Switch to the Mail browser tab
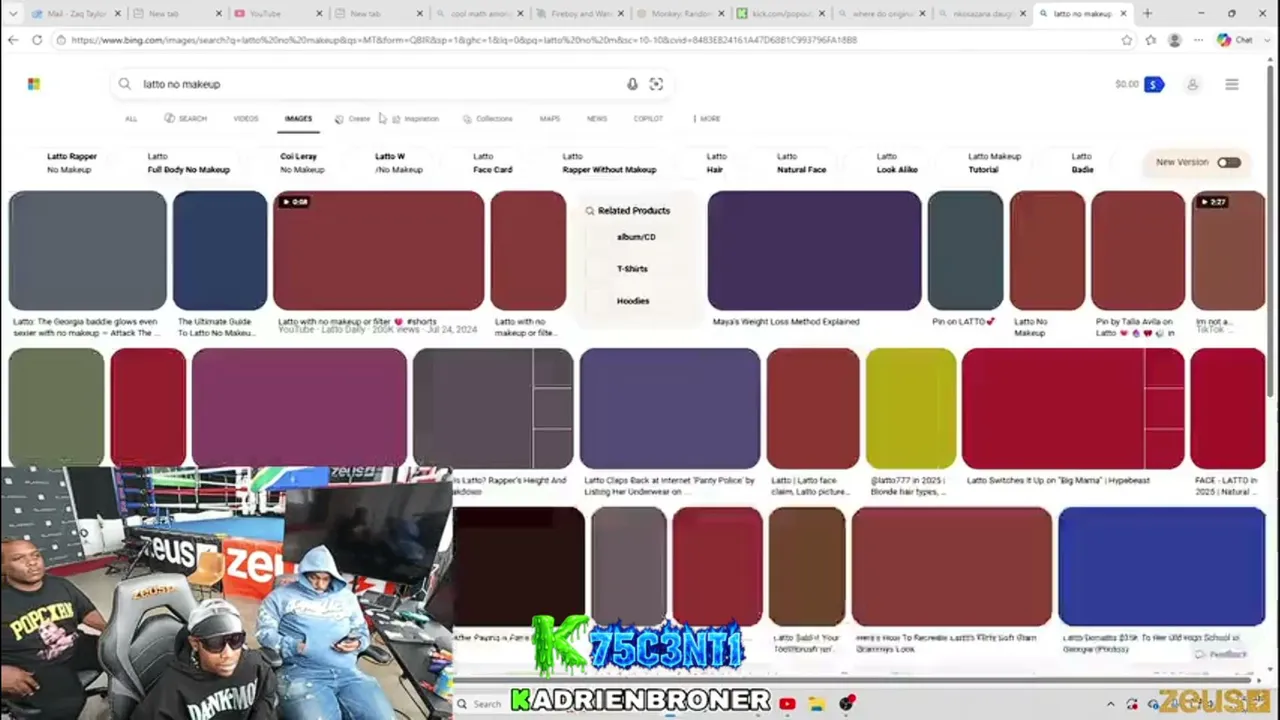 [x=76, y=14]
